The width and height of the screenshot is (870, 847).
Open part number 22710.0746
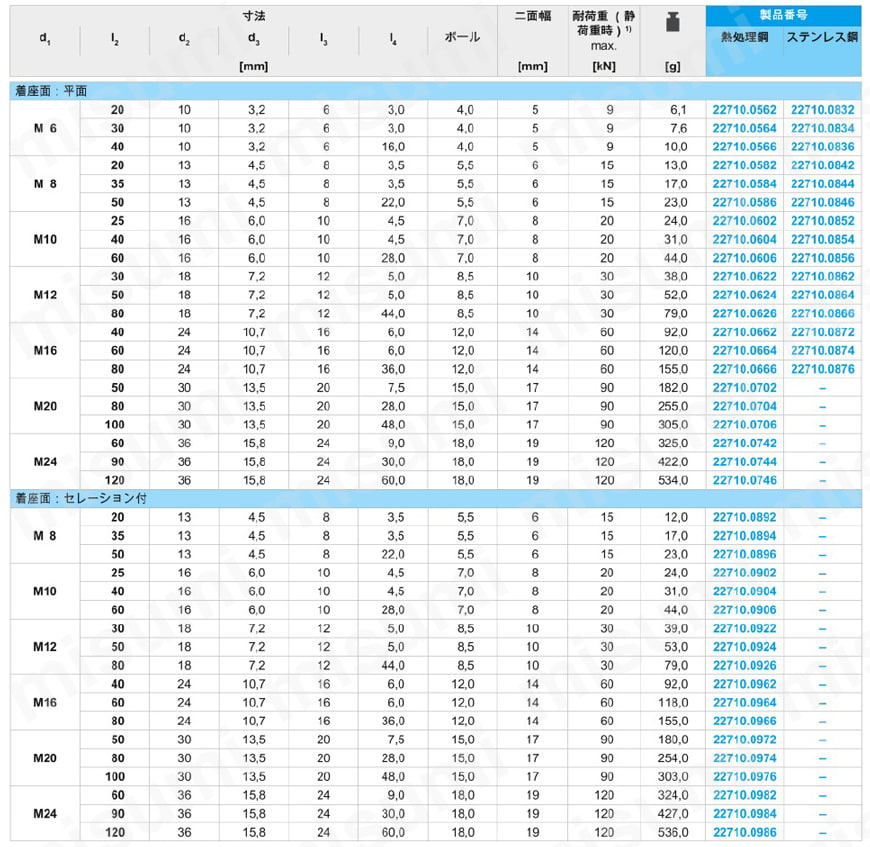[745, 480]
